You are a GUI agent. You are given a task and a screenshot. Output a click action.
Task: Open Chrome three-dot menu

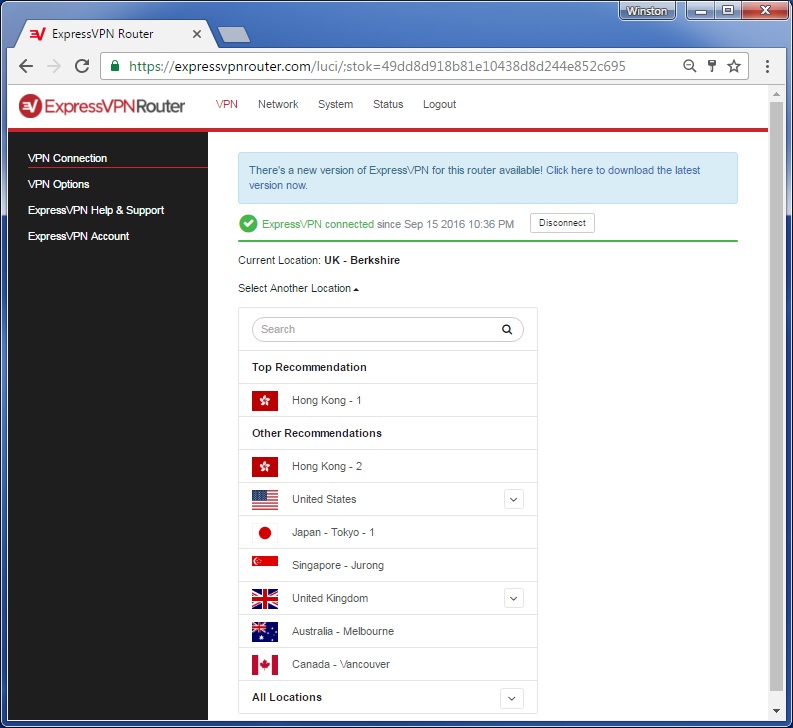[767, 66]
